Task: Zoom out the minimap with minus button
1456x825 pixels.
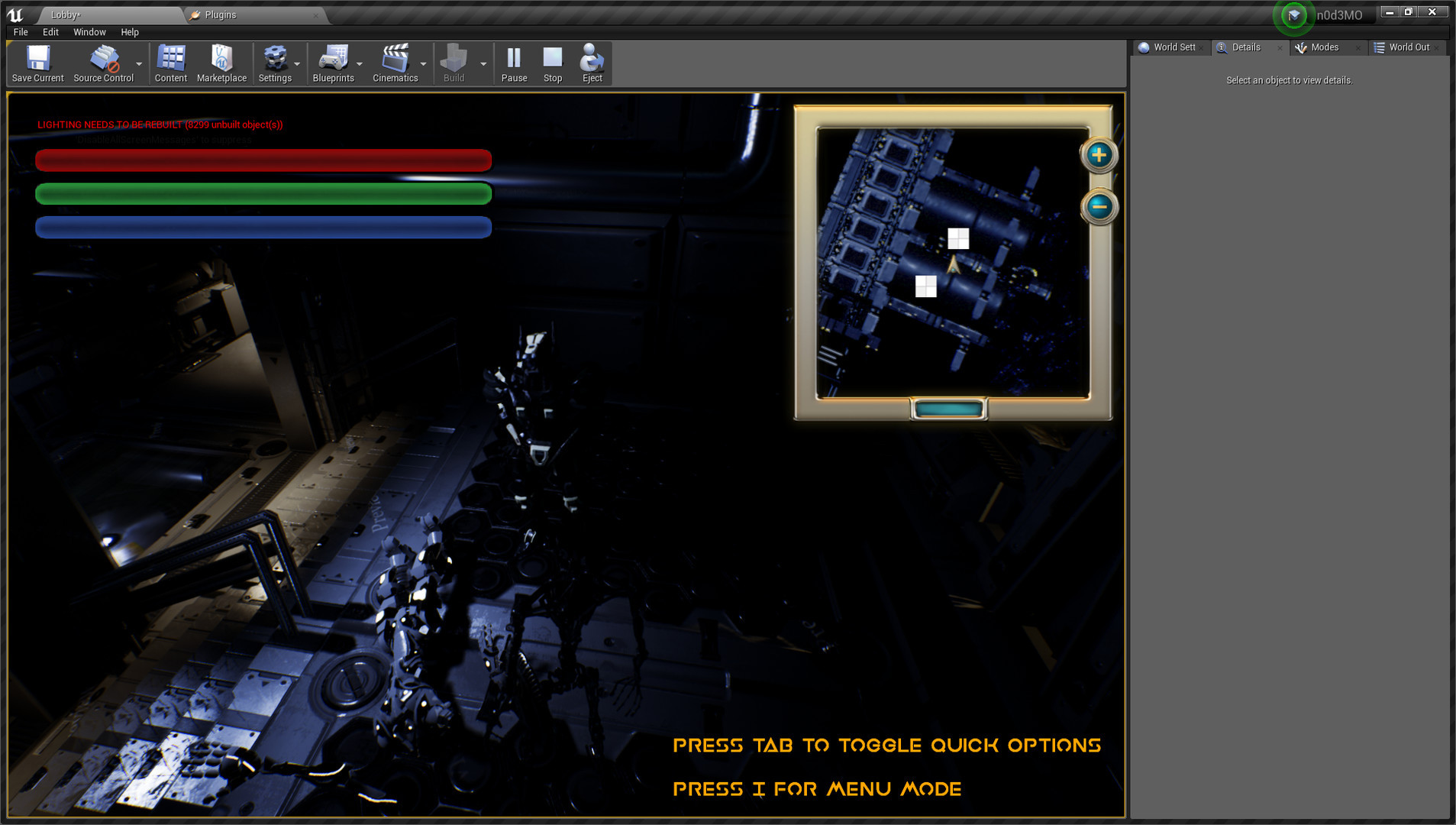Action: 1099,206
